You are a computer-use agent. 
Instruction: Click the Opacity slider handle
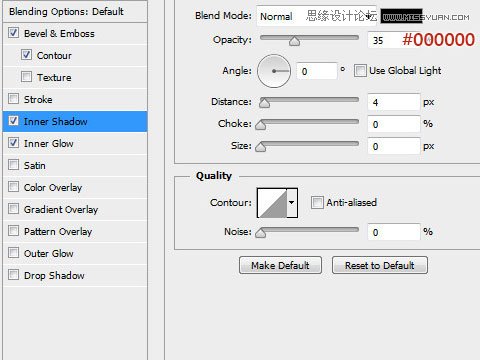pos(294,41)
